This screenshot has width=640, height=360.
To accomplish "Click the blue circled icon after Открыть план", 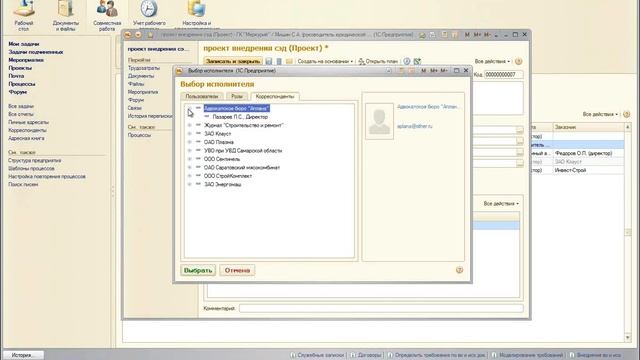I will point(407,61).
